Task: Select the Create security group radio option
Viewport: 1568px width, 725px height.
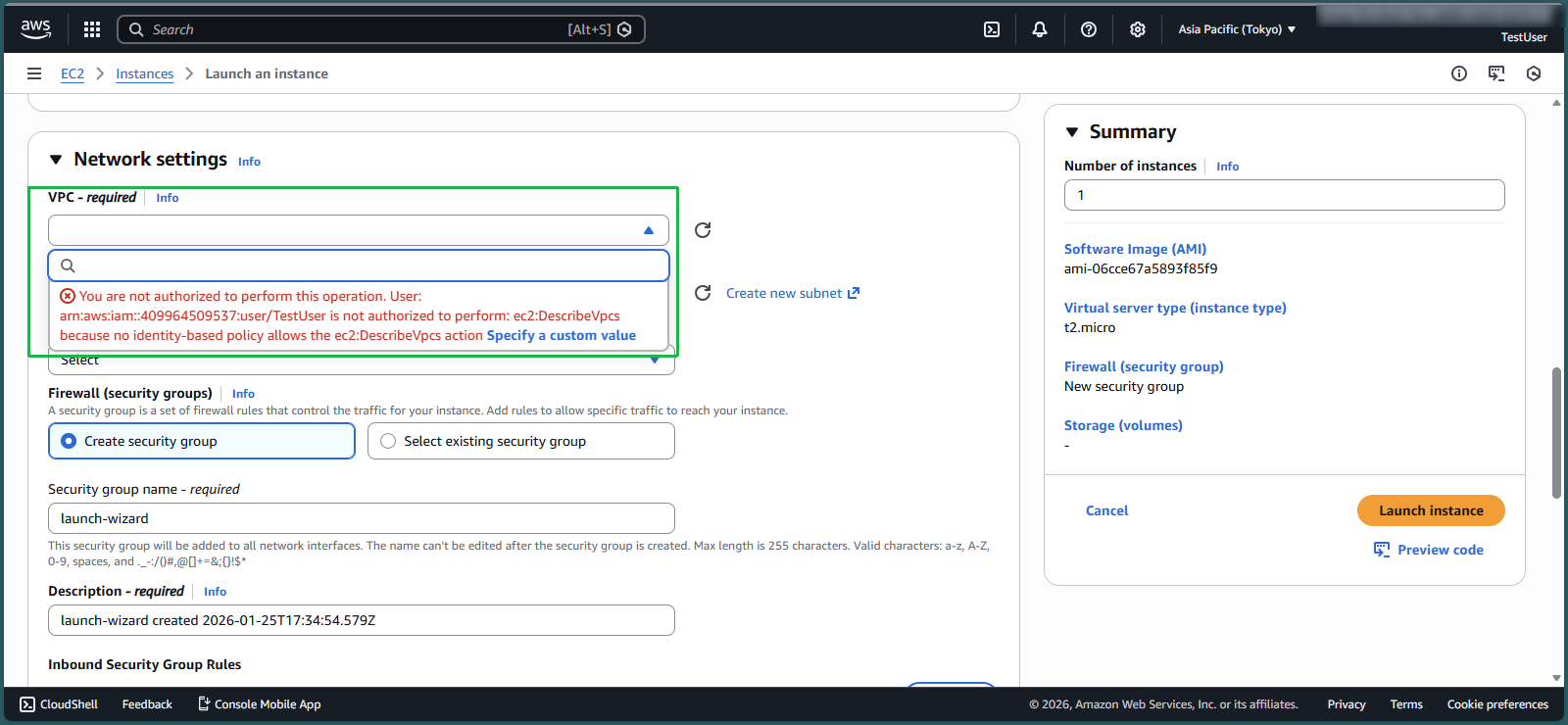Action: (69, 441)
